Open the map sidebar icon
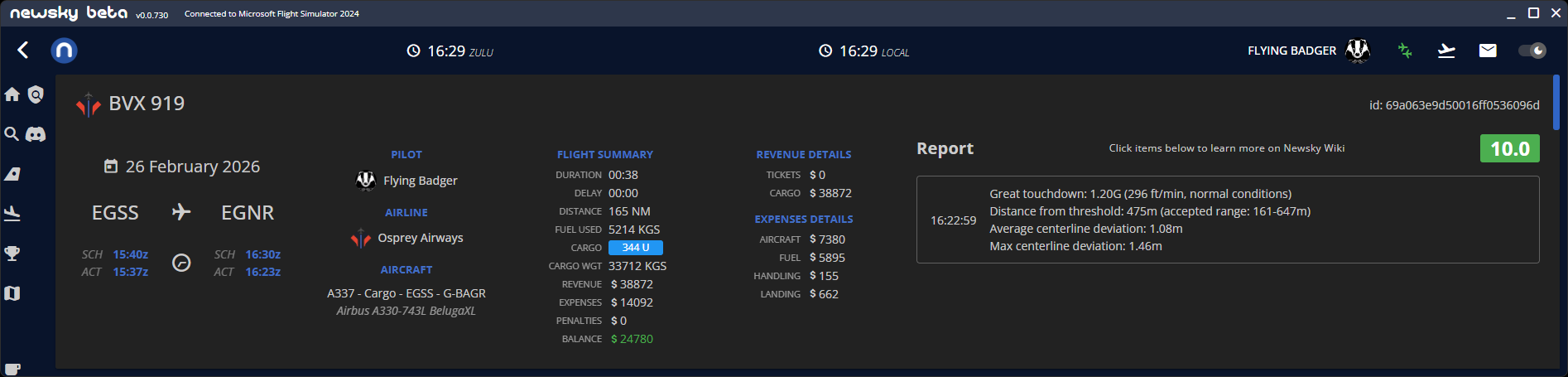Viewport: 1568px width, 377px height. tap(12, 293)
